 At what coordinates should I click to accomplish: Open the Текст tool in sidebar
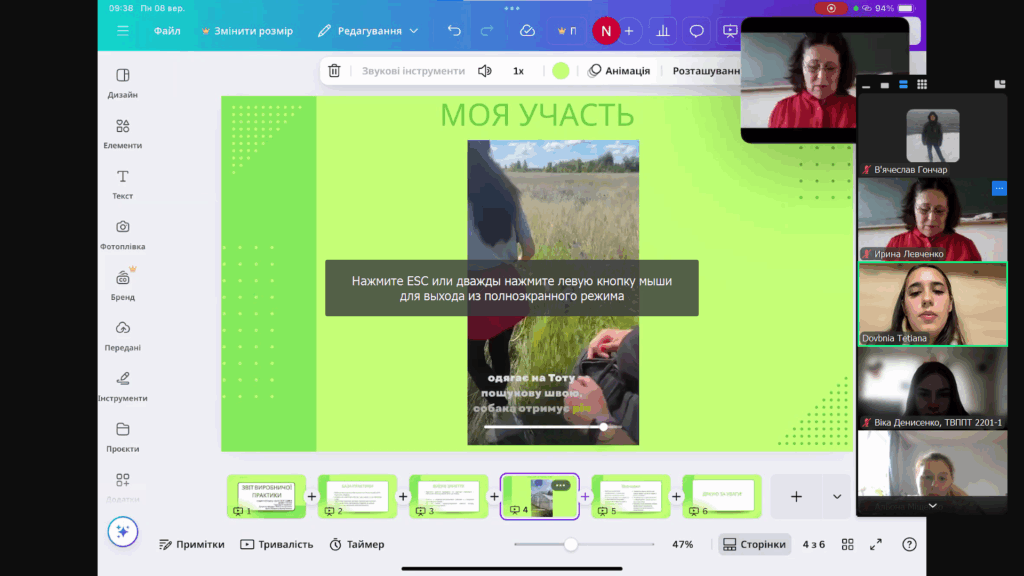click(122, 184)
